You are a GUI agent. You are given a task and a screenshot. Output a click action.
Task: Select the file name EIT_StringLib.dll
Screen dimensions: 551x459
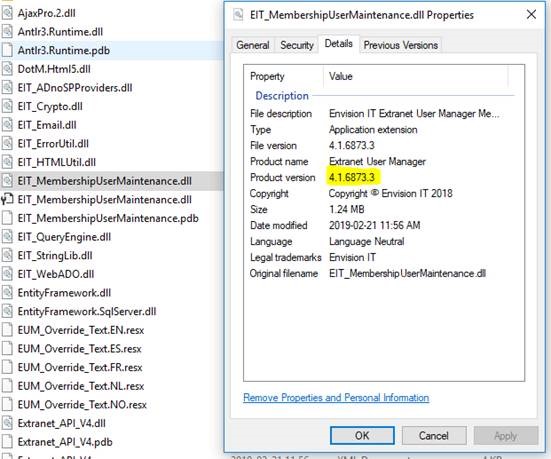55,255
